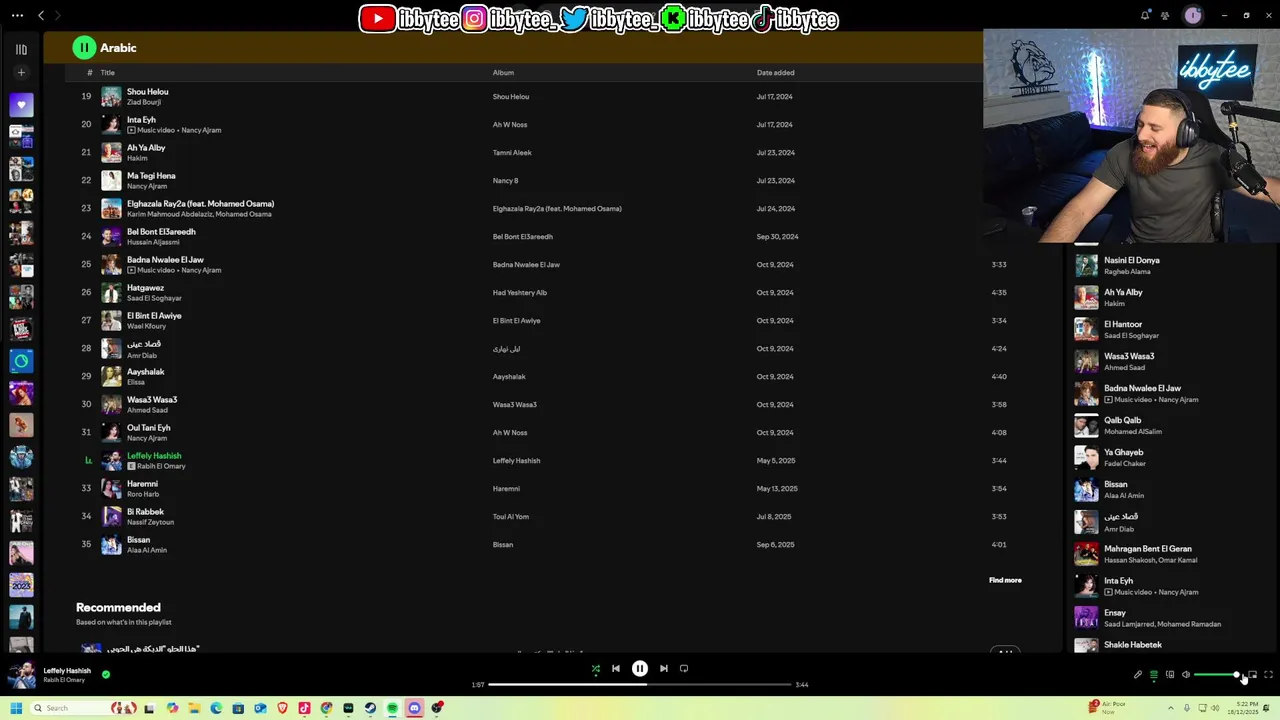Screen dimensions: 1280x720
Task: Enter full screen mode icon
Action: [1268, 675]
